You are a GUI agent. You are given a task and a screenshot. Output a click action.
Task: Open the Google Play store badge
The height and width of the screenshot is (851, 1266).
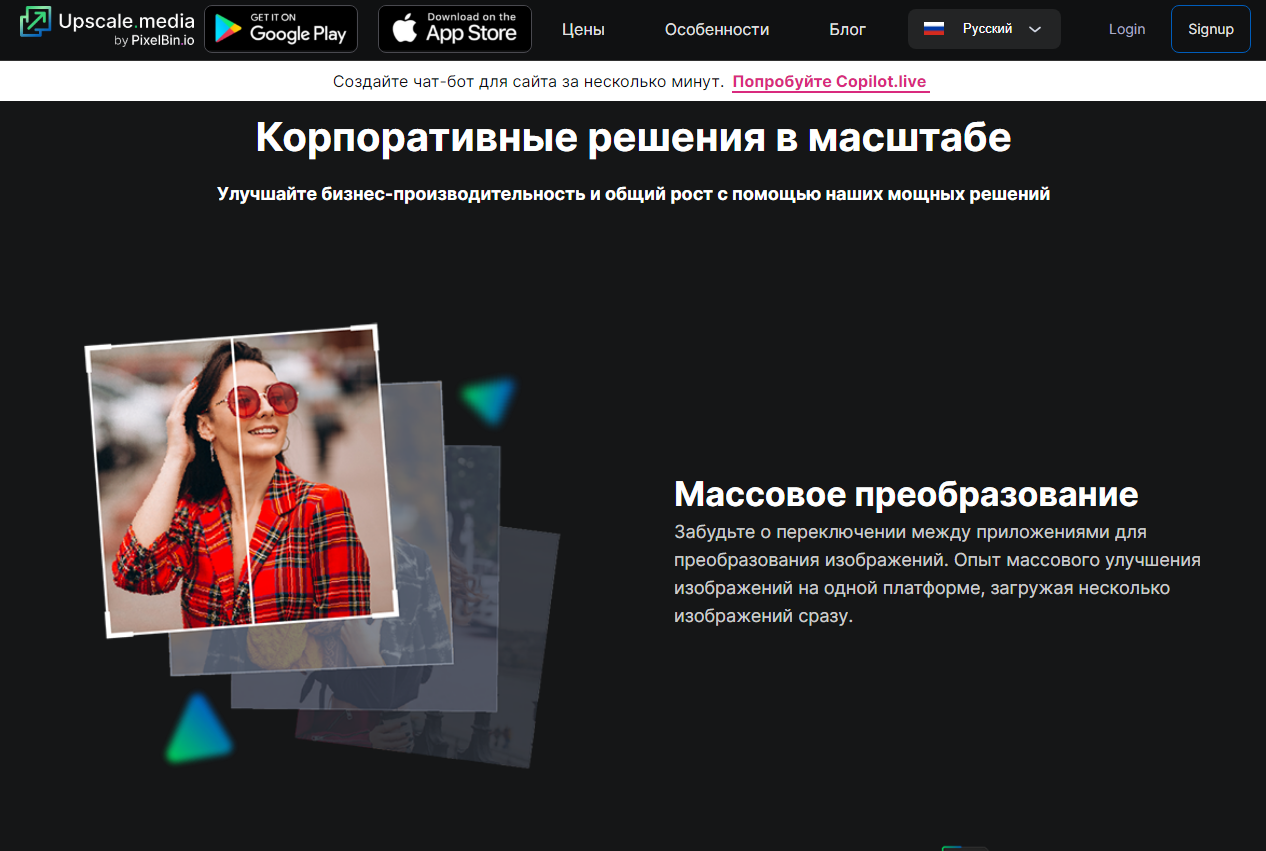point(281,29)
